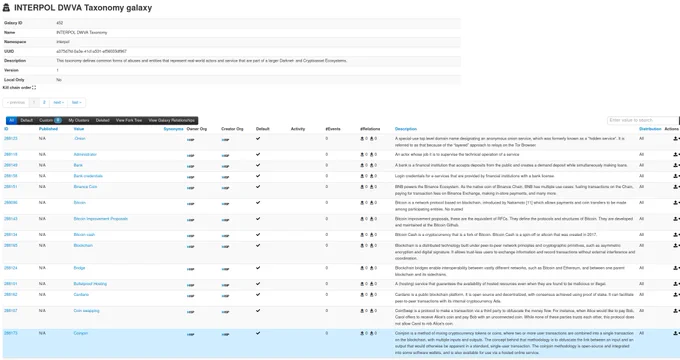Screen dimensions: 680x360
Task: Open the Bulletproof Hosting cluster link
Action: [x=90, y=284]
